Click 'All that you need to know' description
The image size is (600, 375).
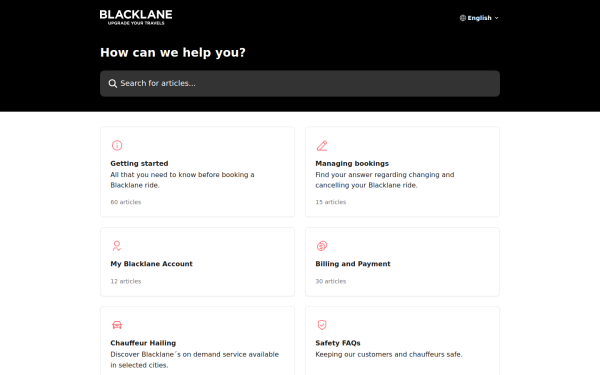click(182, 180)
